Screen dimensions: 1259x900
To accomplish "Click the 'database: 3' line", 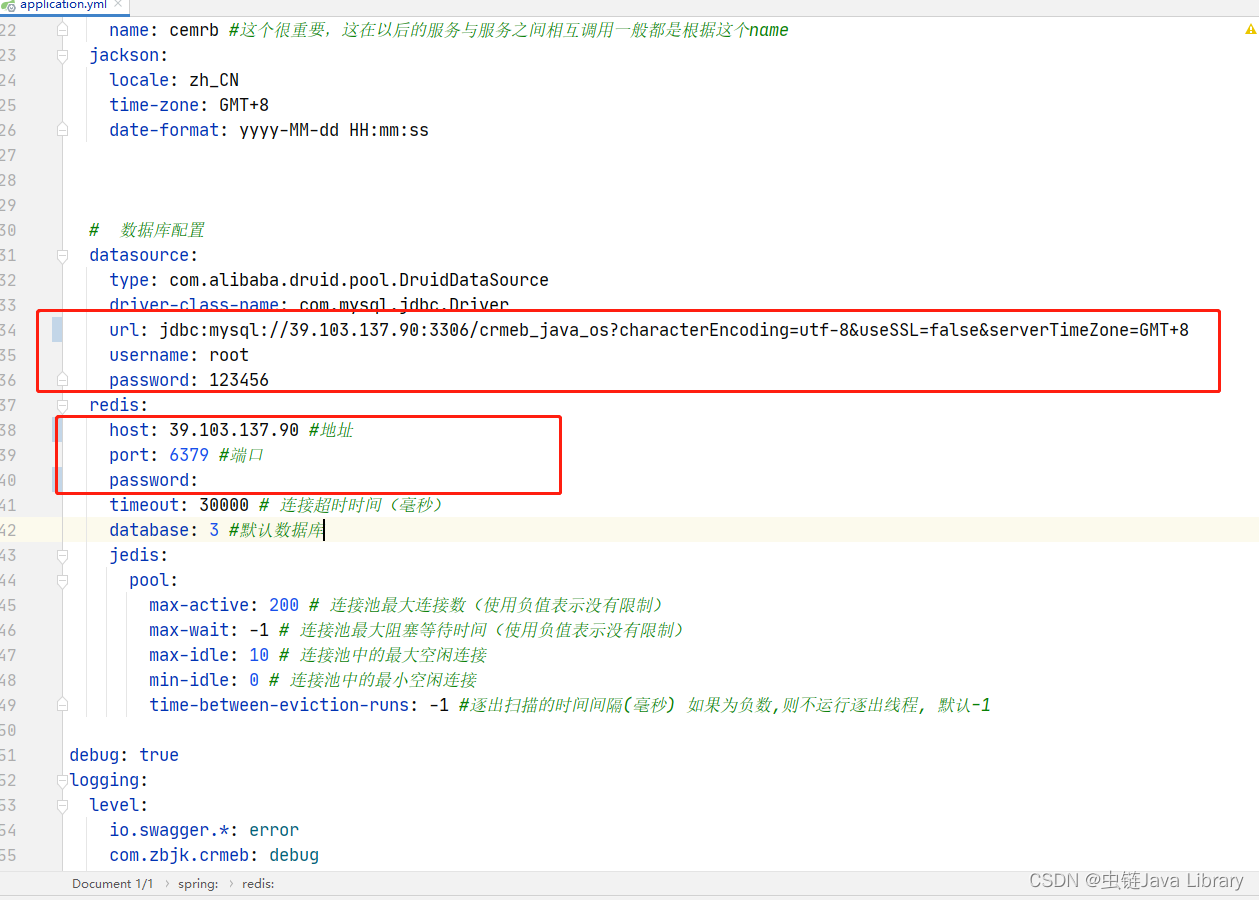I will (216, 530).
